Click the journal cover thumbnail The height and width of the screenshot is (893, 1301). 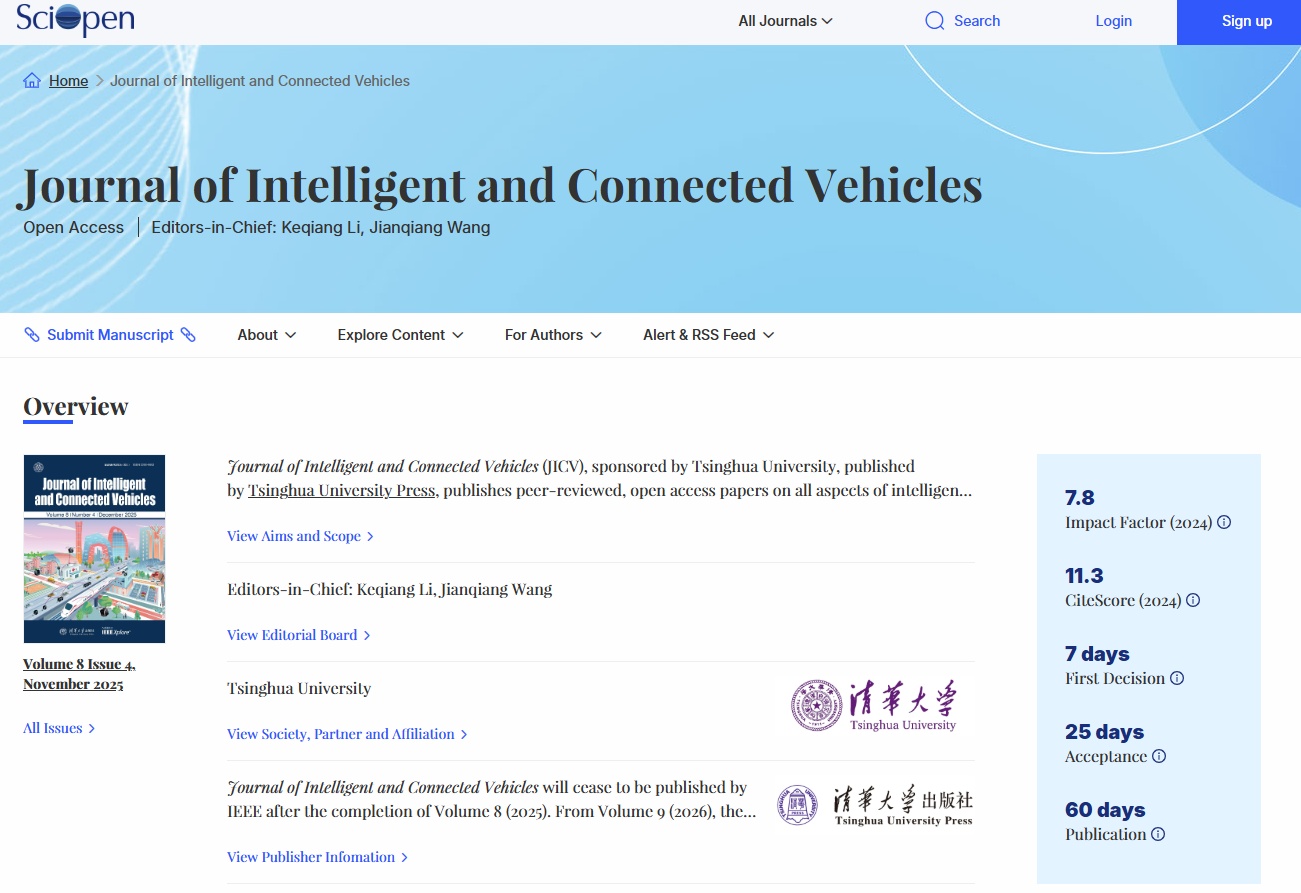click(94, 549)
